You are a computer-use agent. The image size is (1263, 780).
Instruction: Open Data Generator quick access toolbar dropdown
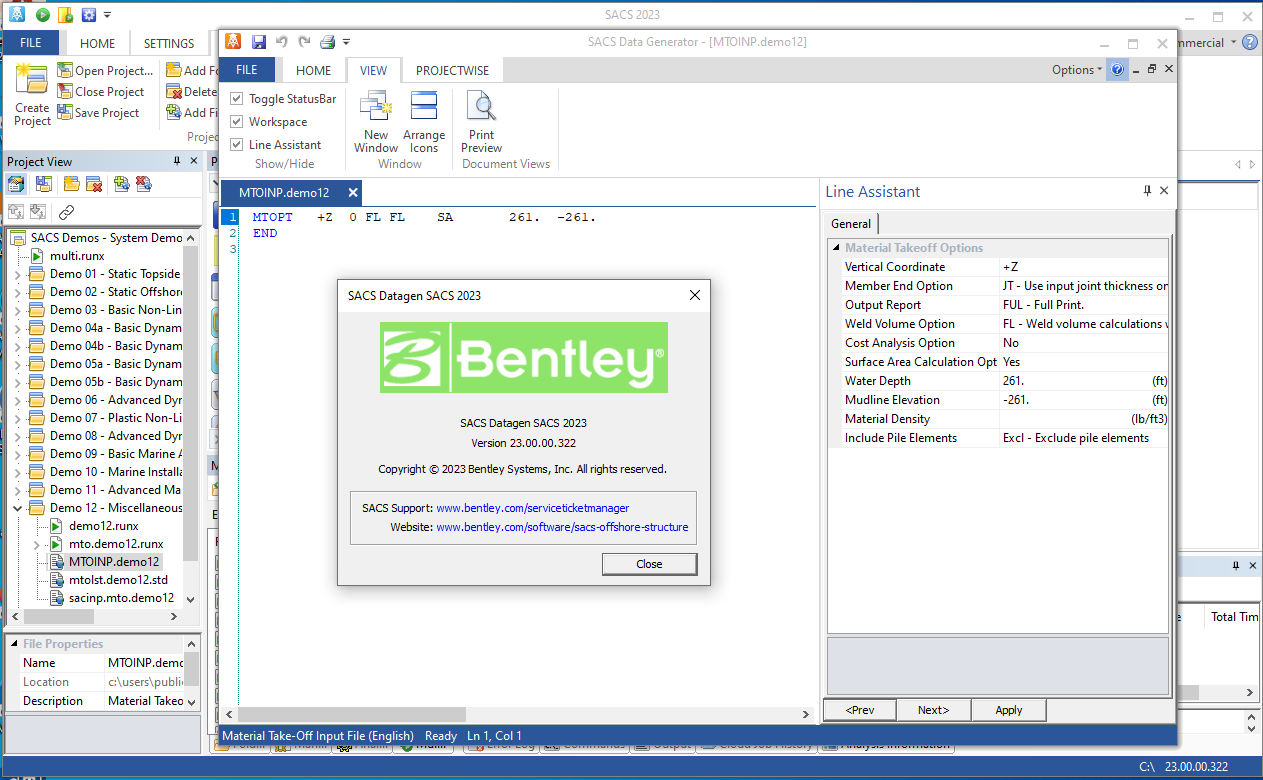coord(347,42)
